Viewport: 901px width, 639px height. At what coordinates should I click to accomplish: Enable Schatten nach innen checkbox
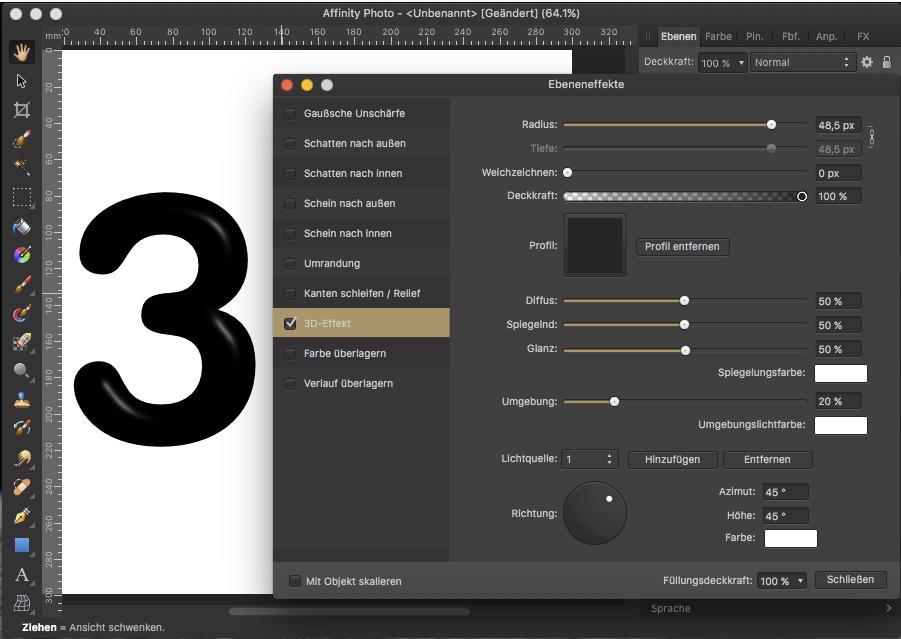[x=290, y=173]
